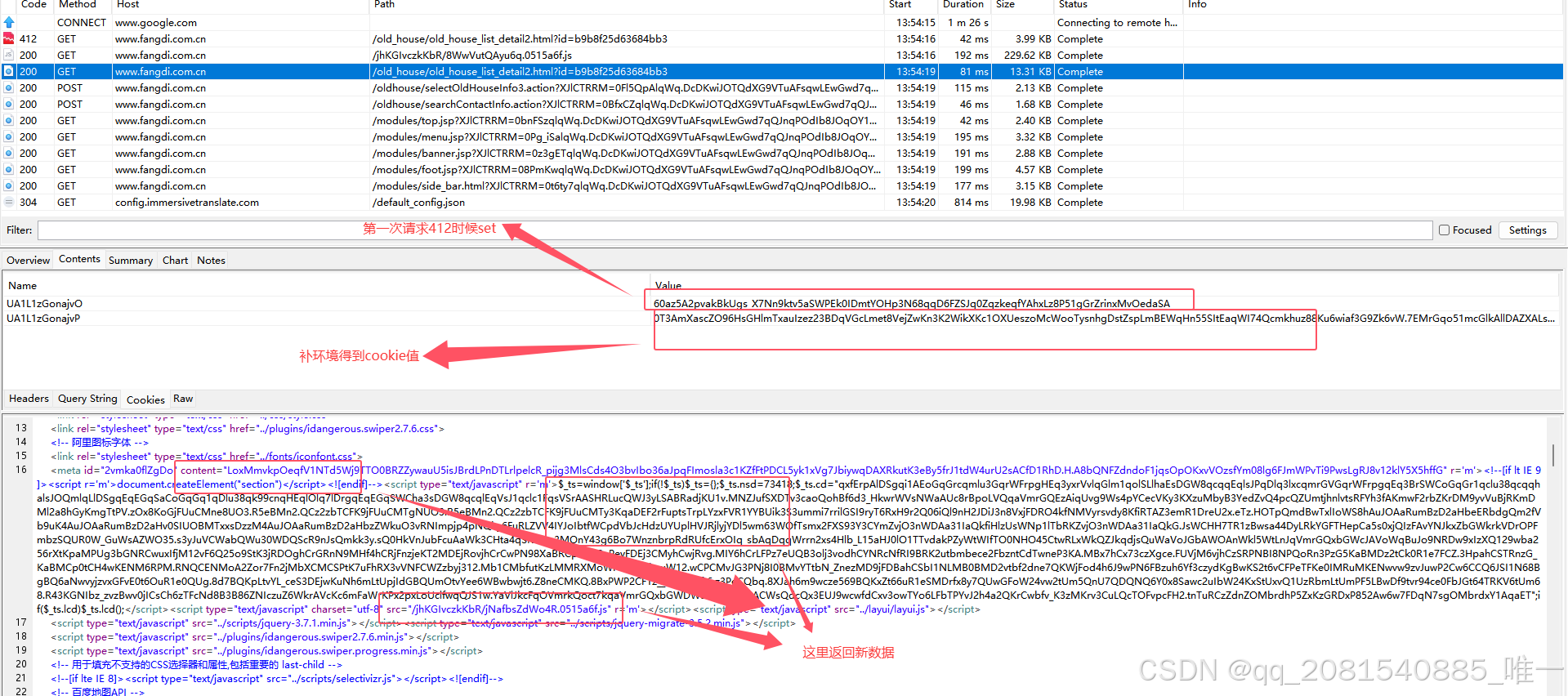Click the icon of the searchContactInfo.action row
The height and width of the screenshot is (696, 1568).
click(8, 104)
